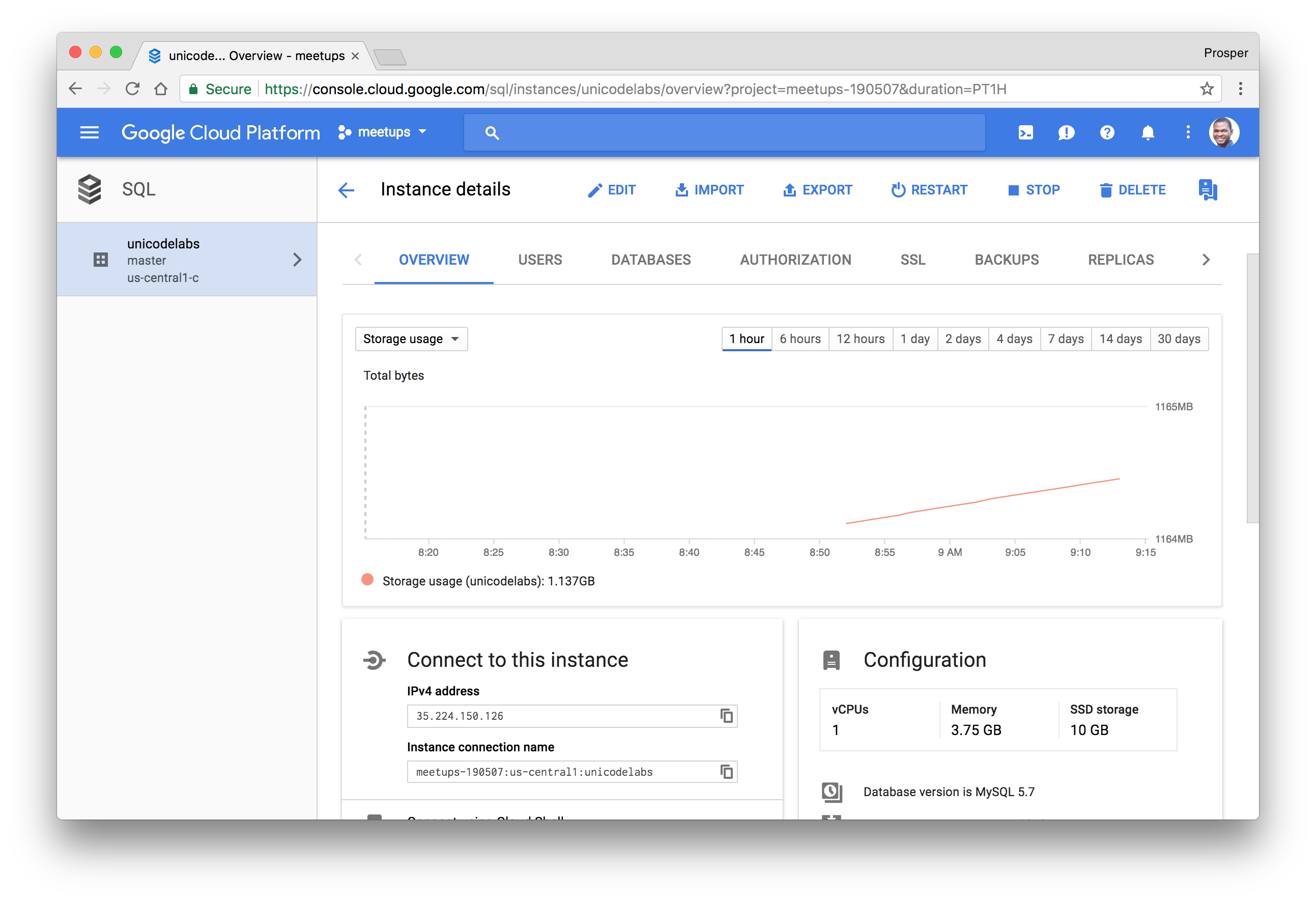Select the 6 hours time range

pos(799,339)
